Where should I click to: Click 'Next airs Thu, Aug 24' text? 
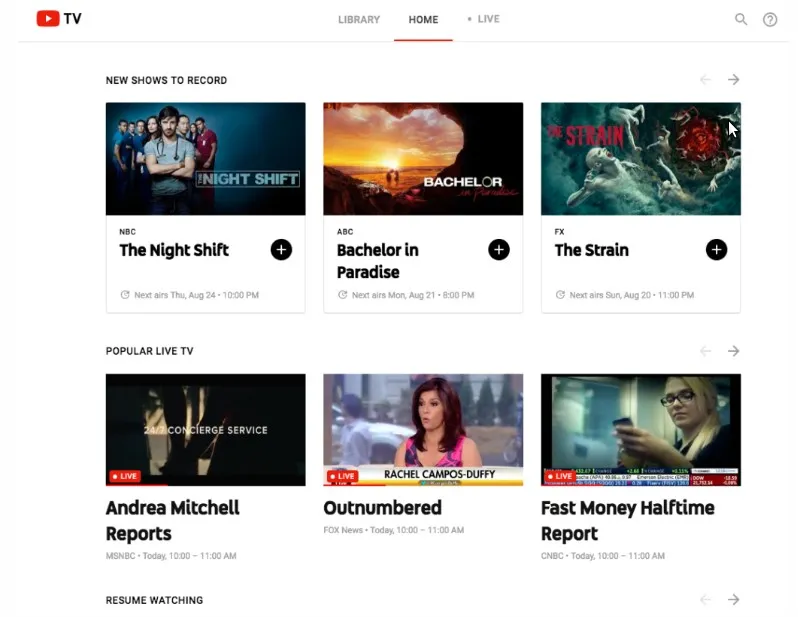point(196,295)
